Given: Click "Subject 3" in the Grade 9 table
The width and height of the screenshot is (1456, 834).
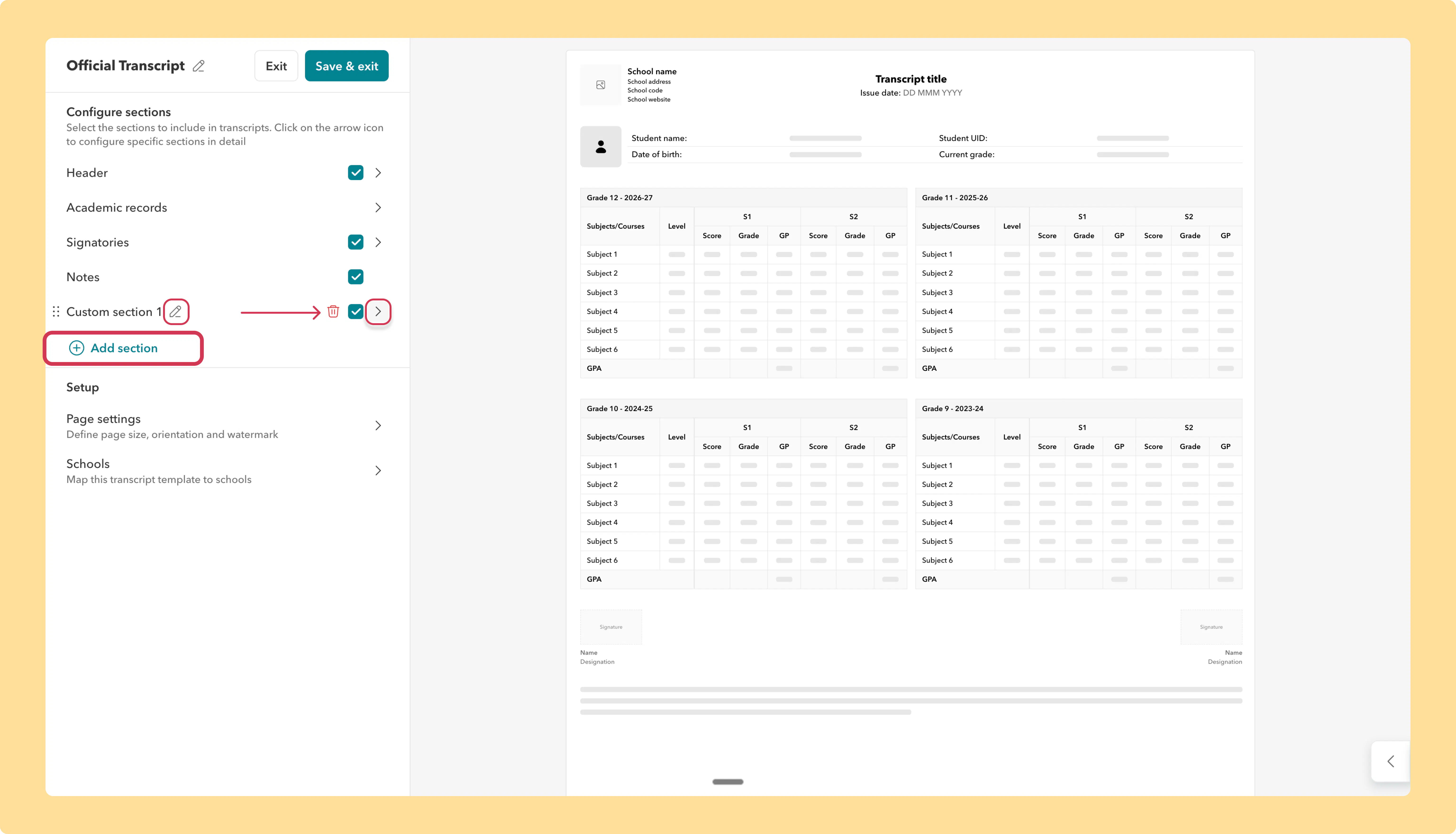Looking at the screenshot, I should 938,503.
